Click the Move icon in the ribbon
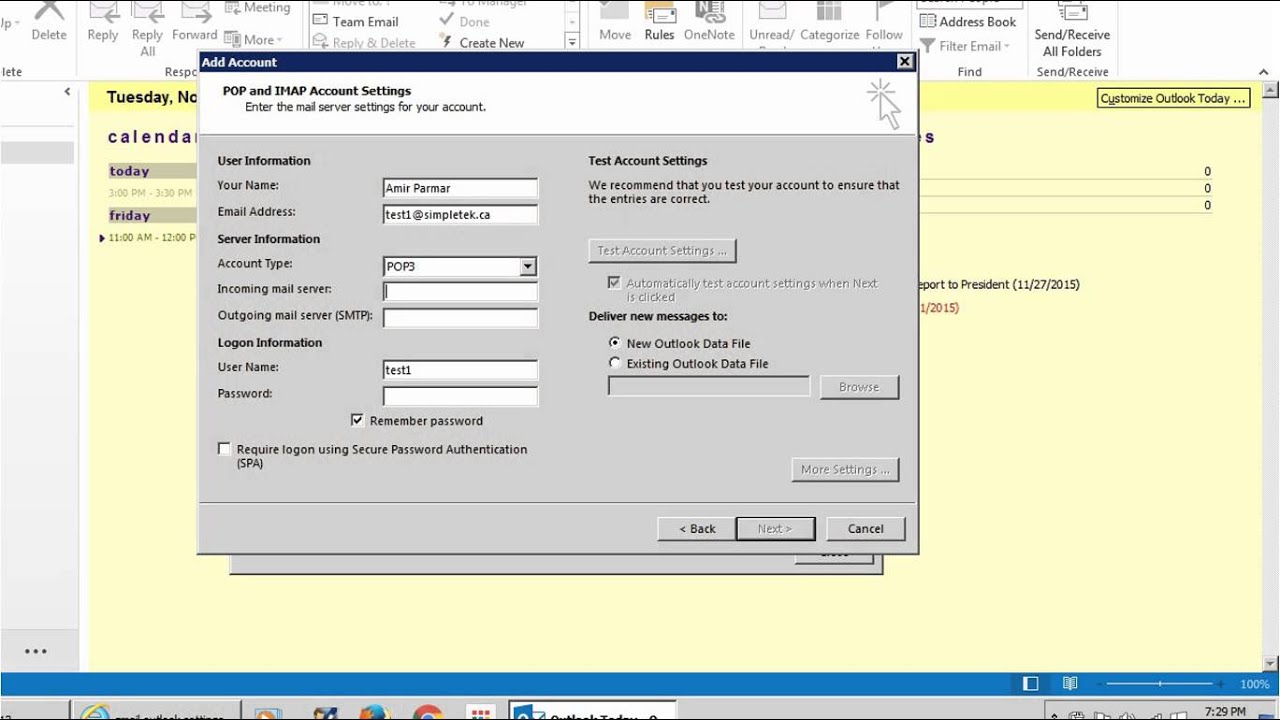 pos(615,22)
